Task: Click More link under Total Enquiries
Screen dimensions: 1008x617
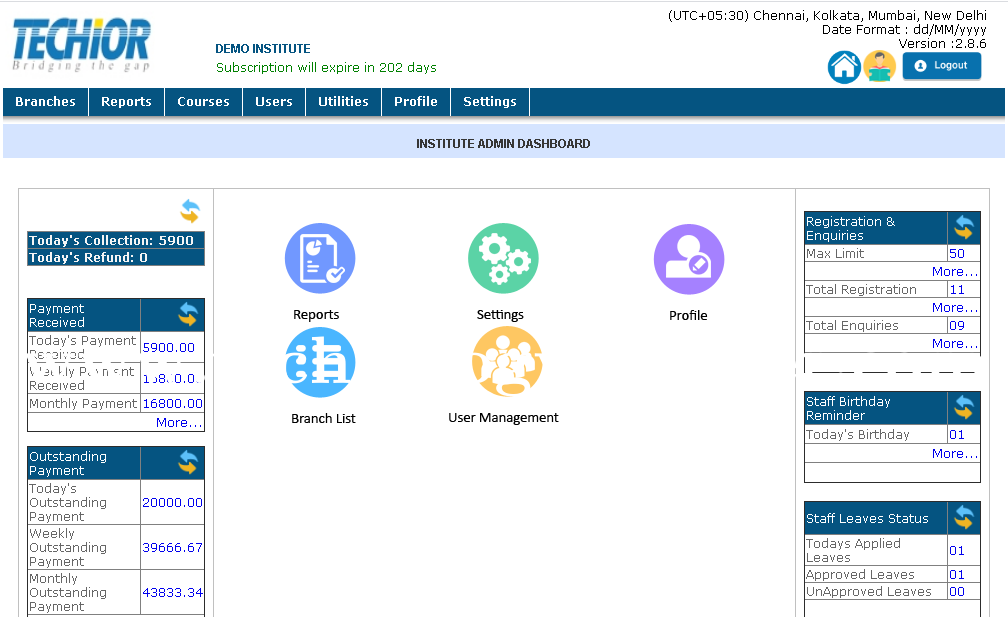Action: 955,343
